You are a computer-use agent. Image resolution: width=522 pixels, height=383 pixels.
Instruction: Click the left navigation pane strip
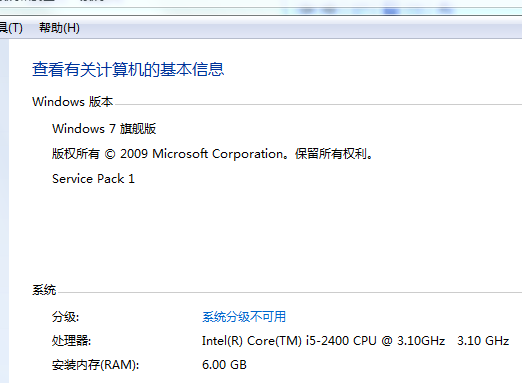(4, 211)
